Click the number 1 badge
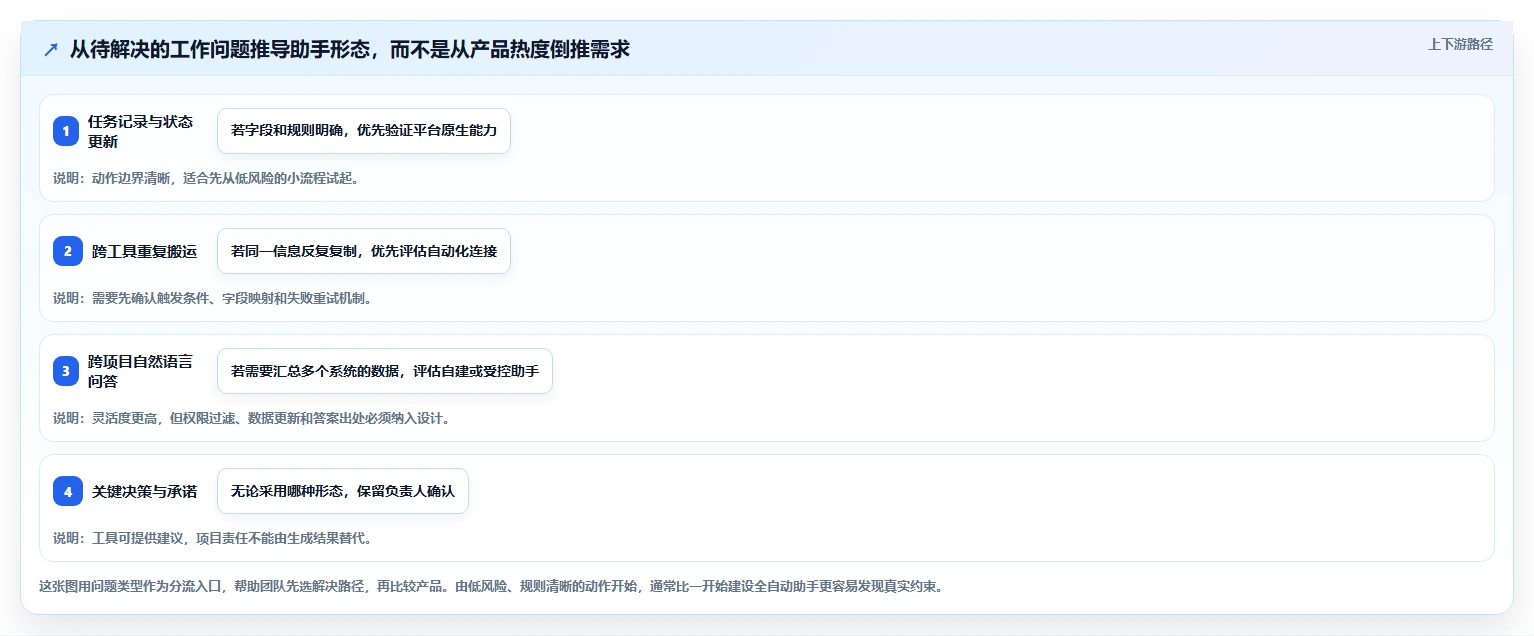This screenshot has height=636, width=1534. (x=66, y=131)
